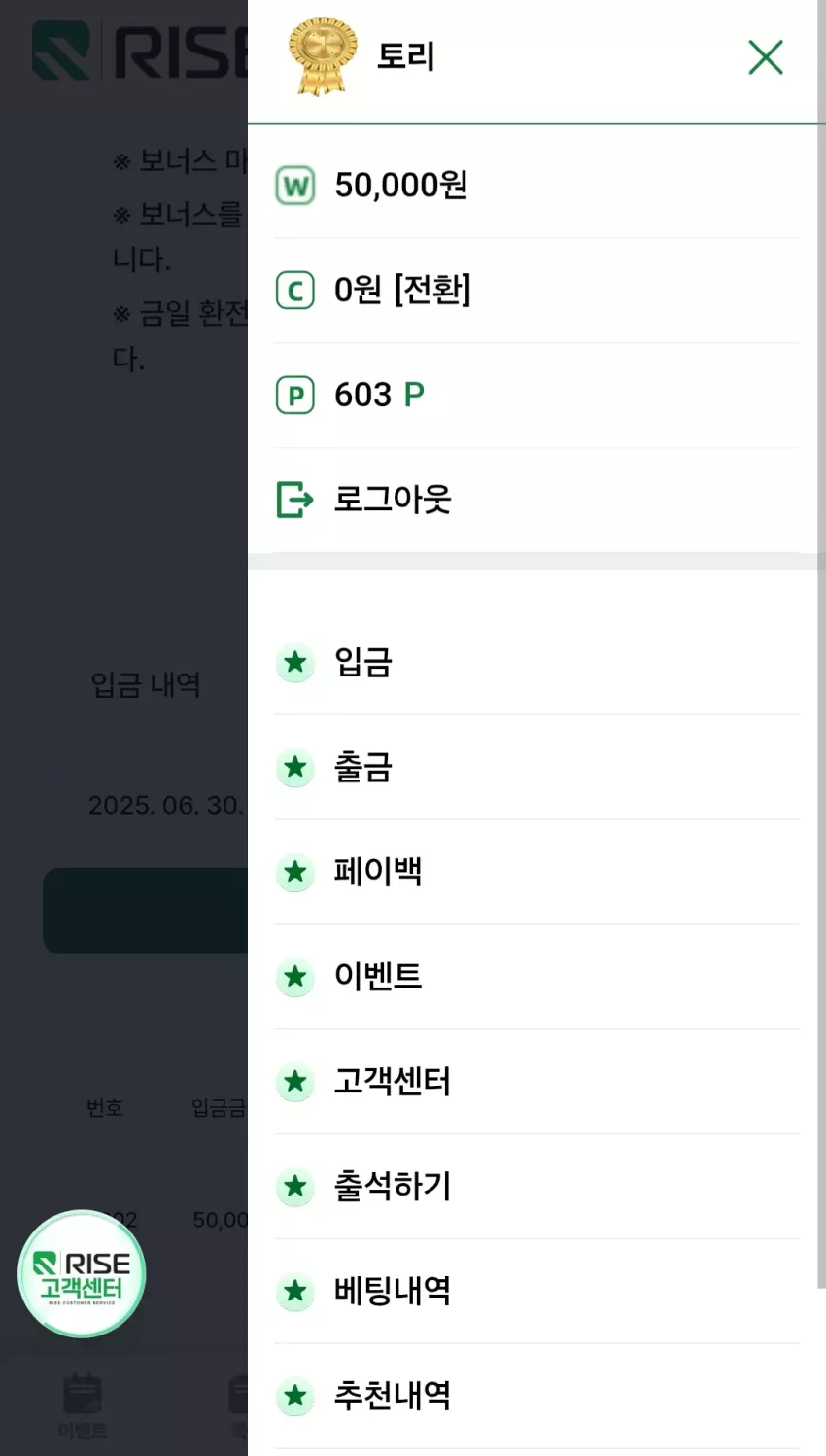Tap the W wallet balance icon
This screenshot has width=826, height=1456.
(x=295, y=185)
